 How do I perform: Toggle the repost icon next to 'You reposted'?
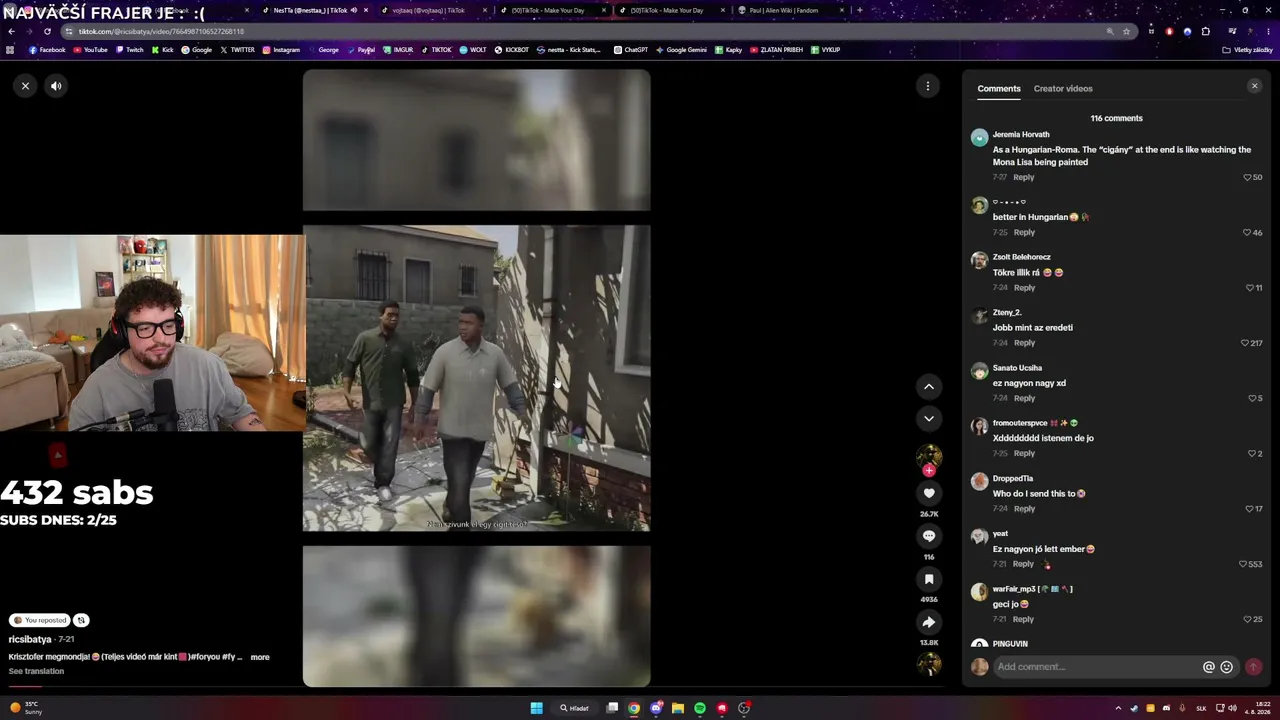click(81, 620)
